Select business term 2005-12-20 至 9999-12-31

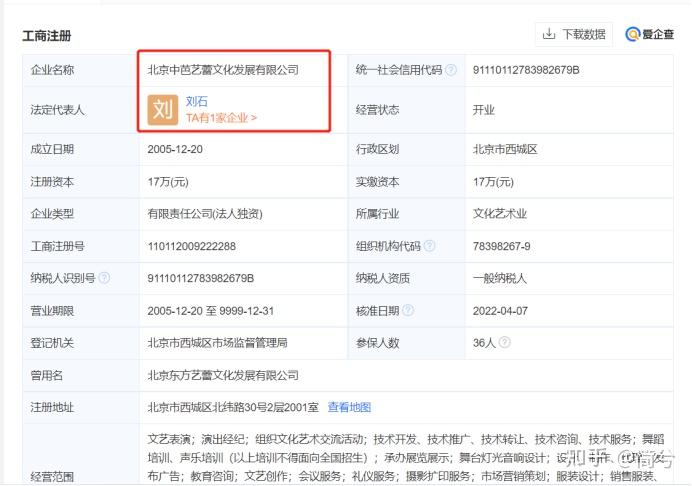[x=211, y=311]
